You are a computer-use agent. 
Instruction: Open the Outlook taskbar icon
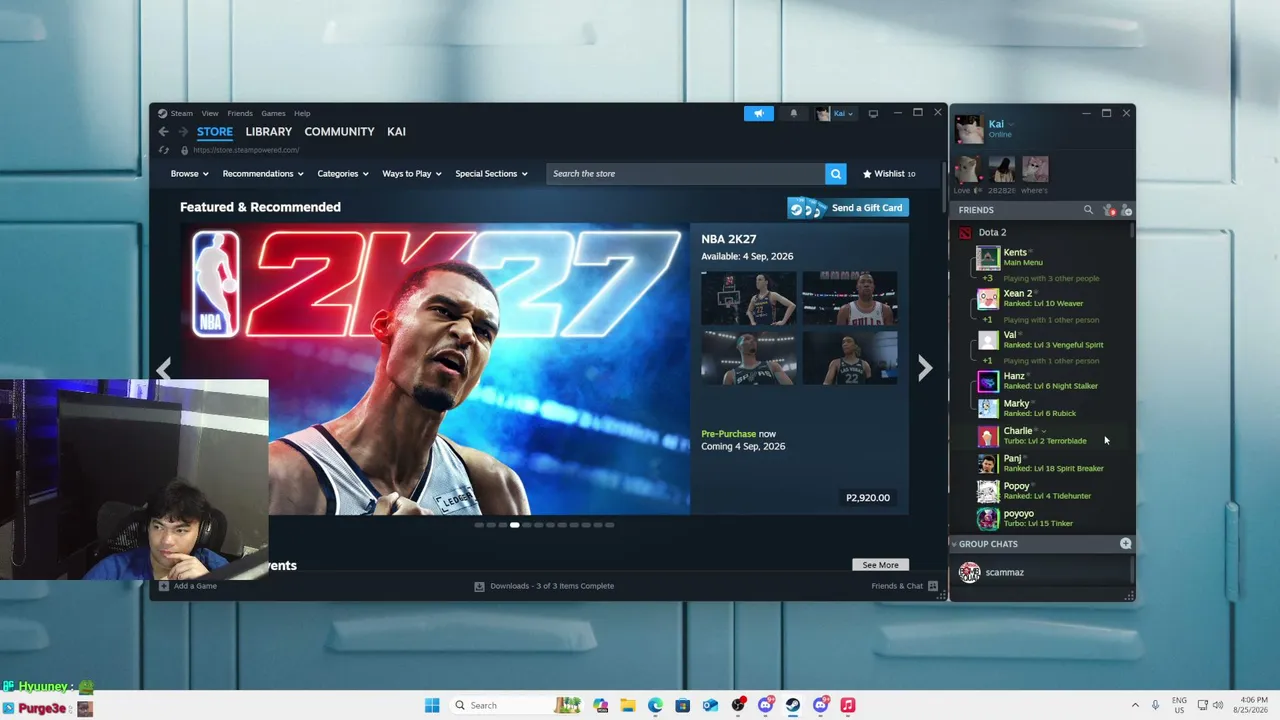(x=710, y=705)
